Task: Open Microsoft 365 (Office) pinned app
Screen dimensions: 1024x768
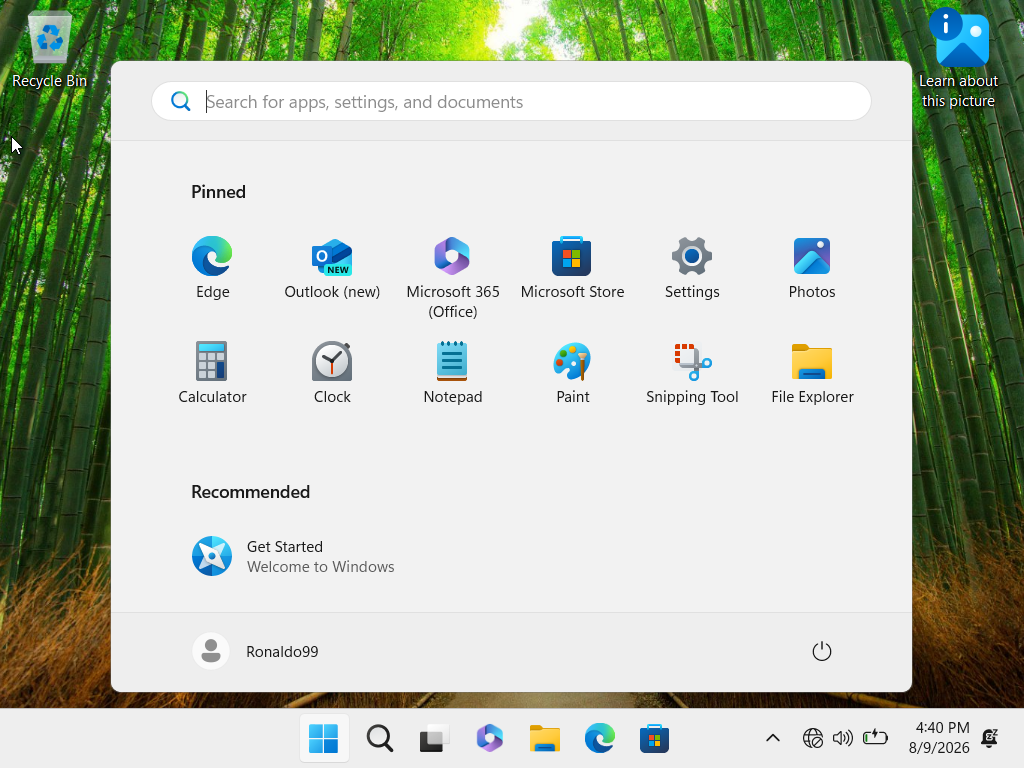Action: pos(453,276)
